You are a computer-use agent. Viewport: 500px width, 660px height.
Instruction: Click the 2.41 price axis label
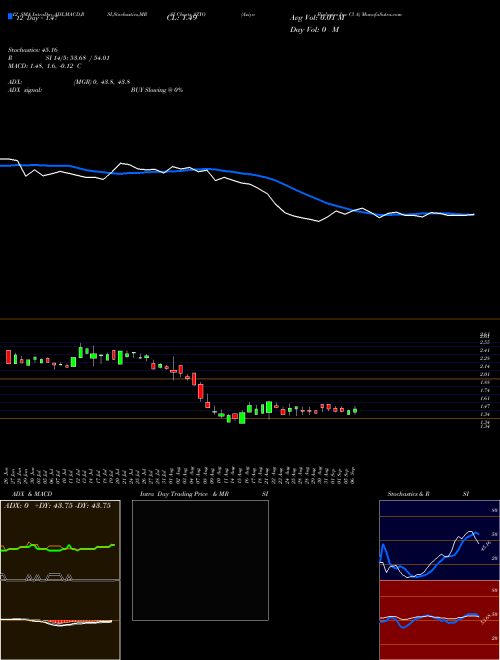pyautogui.click(x=485, y=350)
